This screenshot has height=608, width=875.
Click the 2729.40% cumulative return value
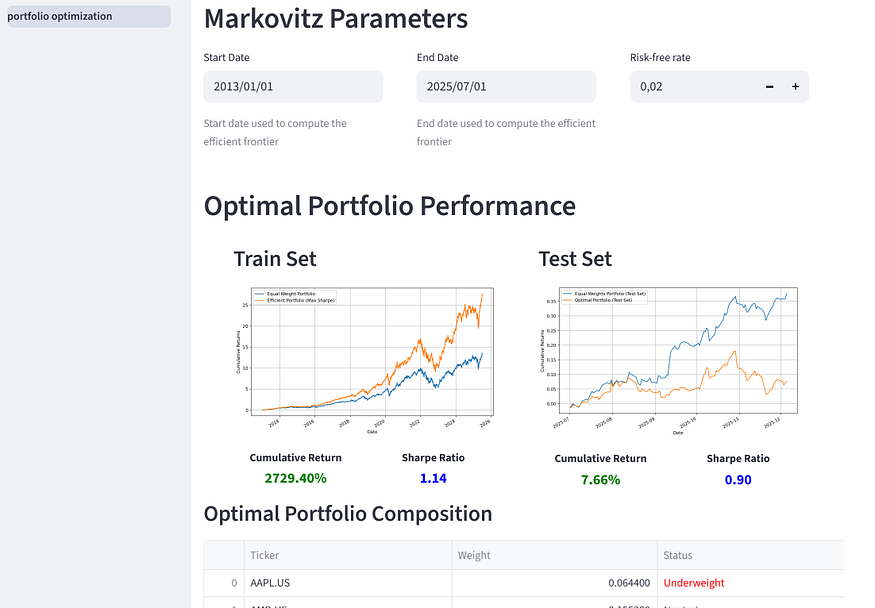point(295,478)
